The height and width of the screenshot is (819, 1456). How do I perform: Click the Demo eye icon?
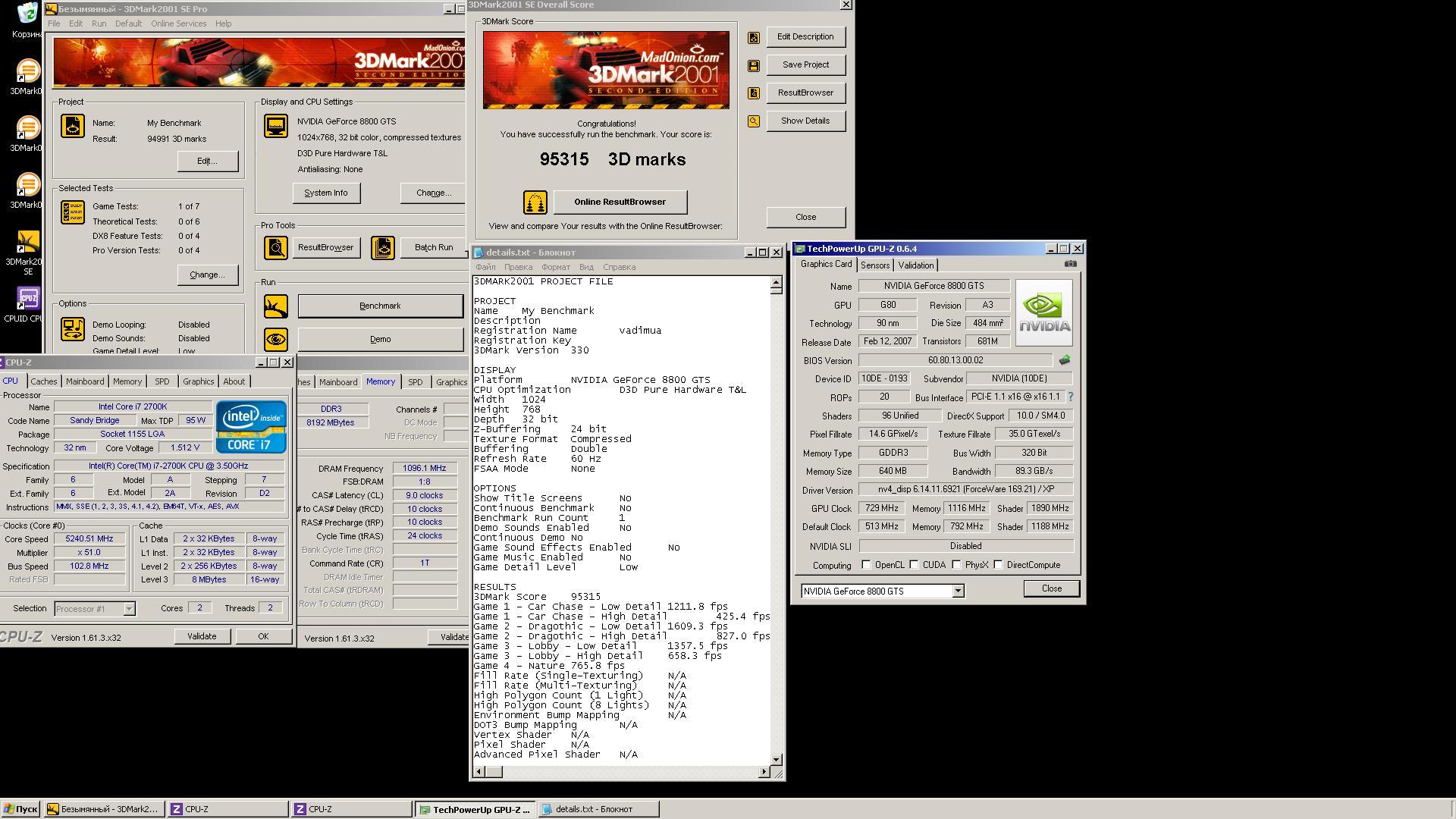(x=276, y=340)
